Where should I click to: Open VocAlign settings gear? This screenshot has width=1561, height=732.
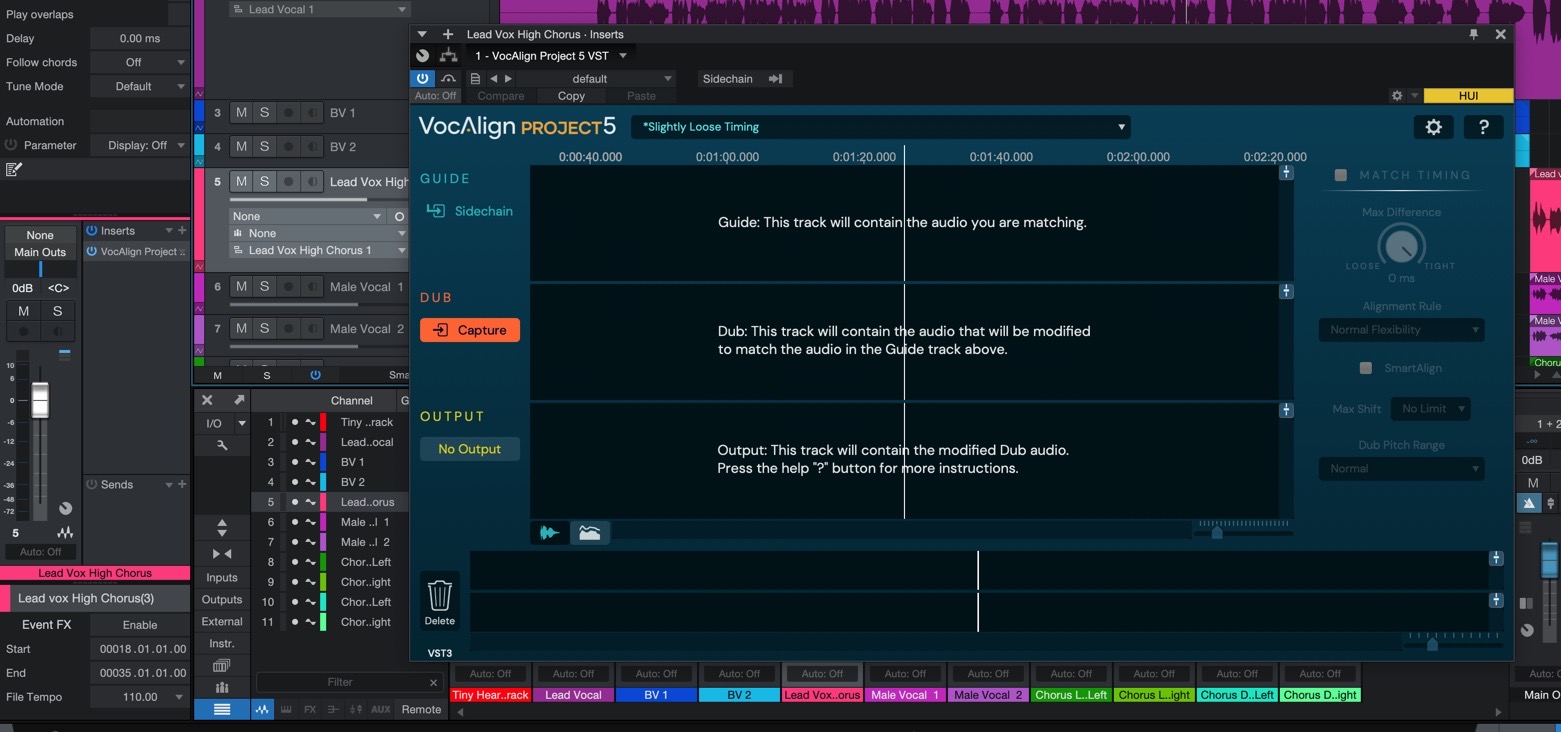point(1433,127)
